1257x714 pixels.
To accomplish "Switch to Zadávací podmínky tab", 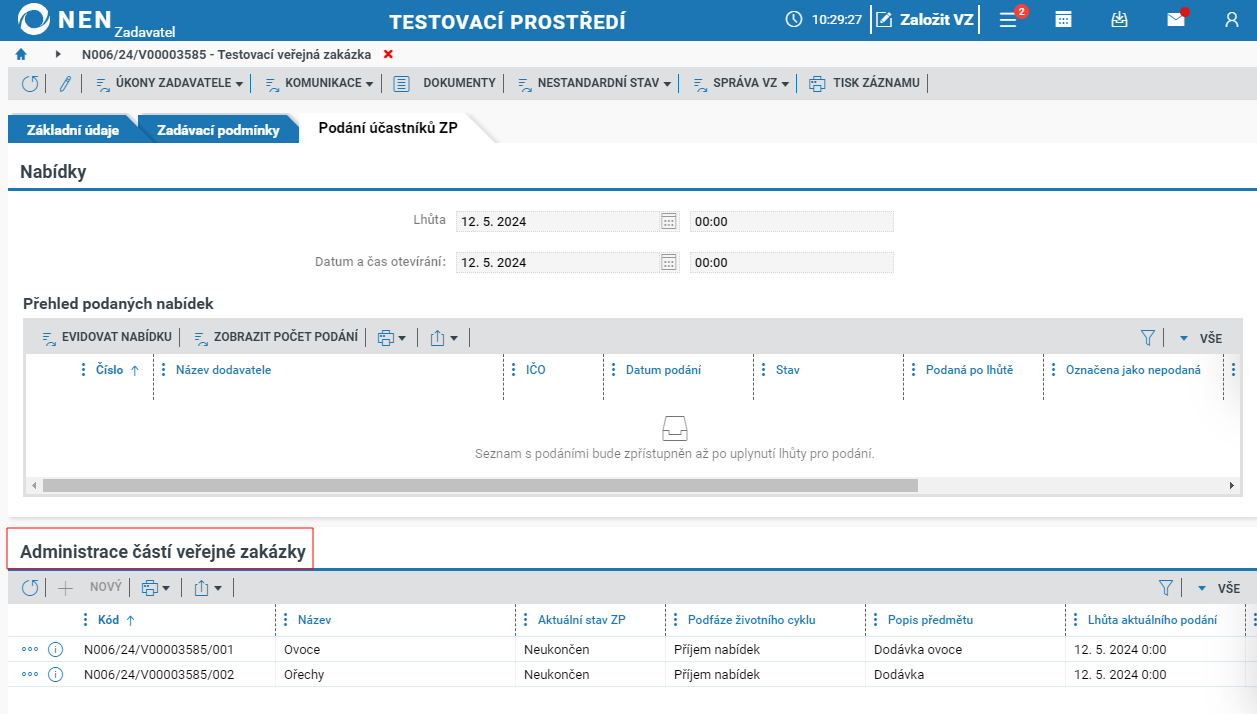I will (x=218, y=129).
